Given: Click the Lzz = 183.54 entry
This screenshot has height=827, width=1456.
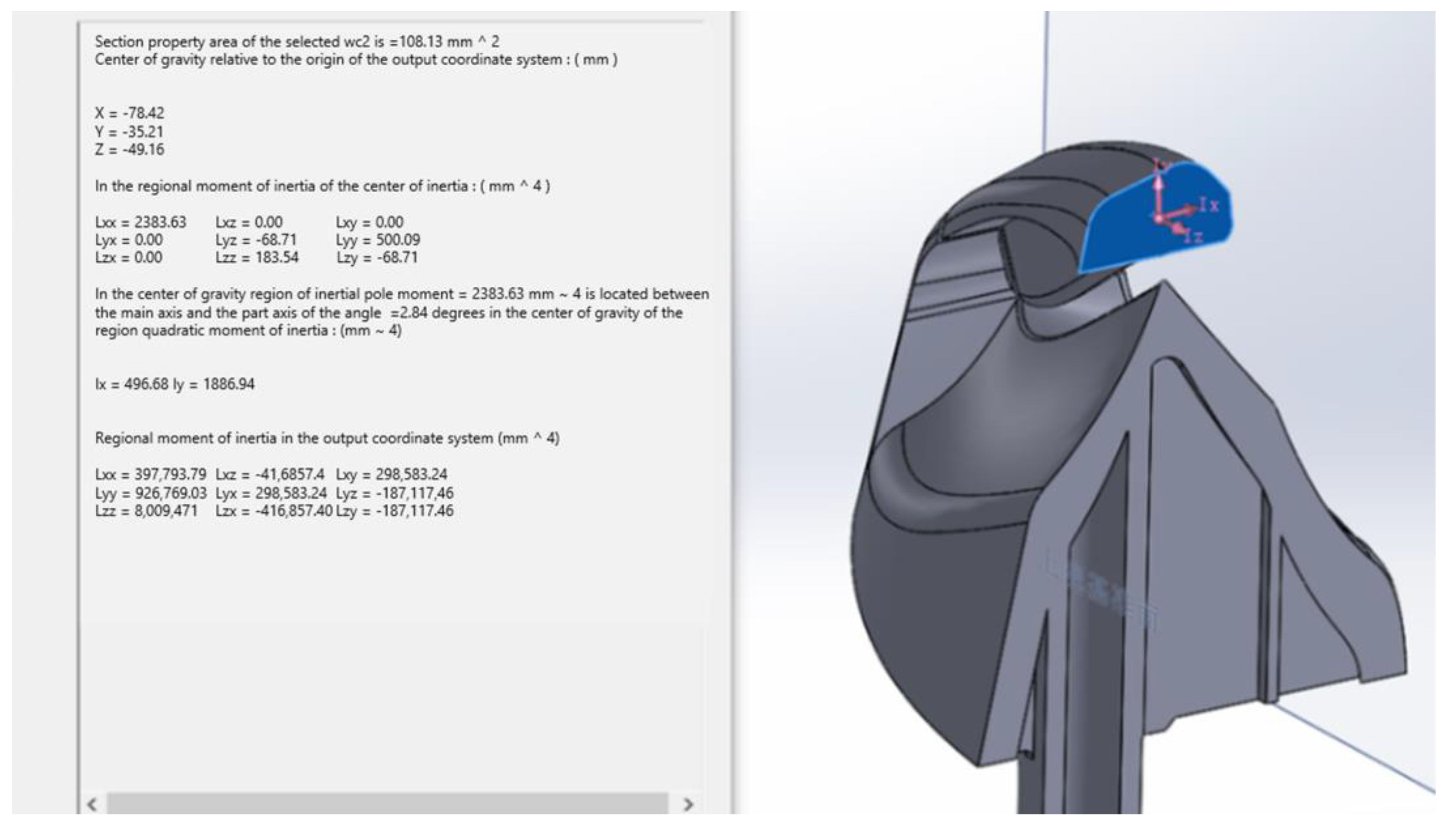Looking at the screenshot, I should point(257,257).
